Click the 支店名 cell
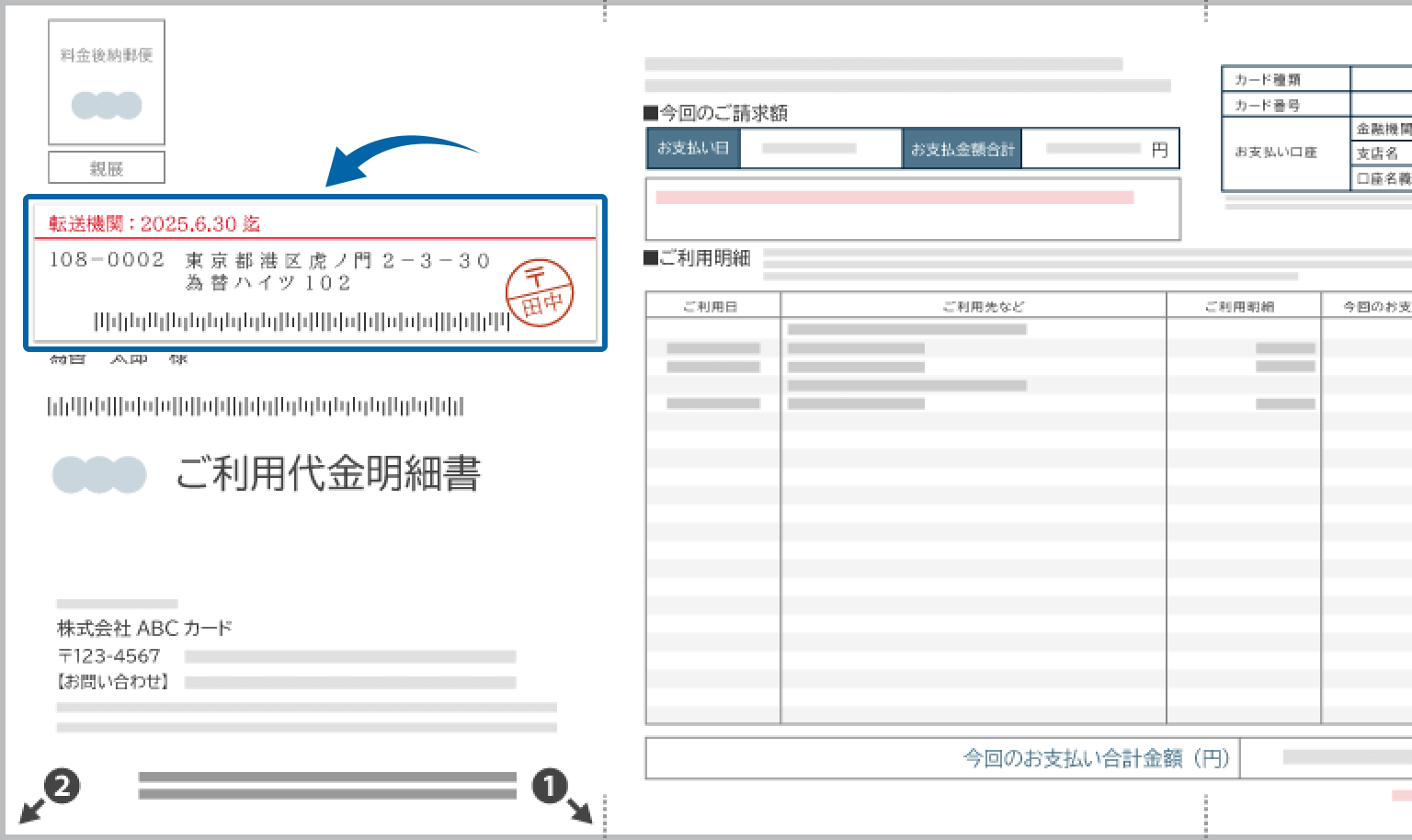The image size is (1412, 840). tap(1381, 153)
